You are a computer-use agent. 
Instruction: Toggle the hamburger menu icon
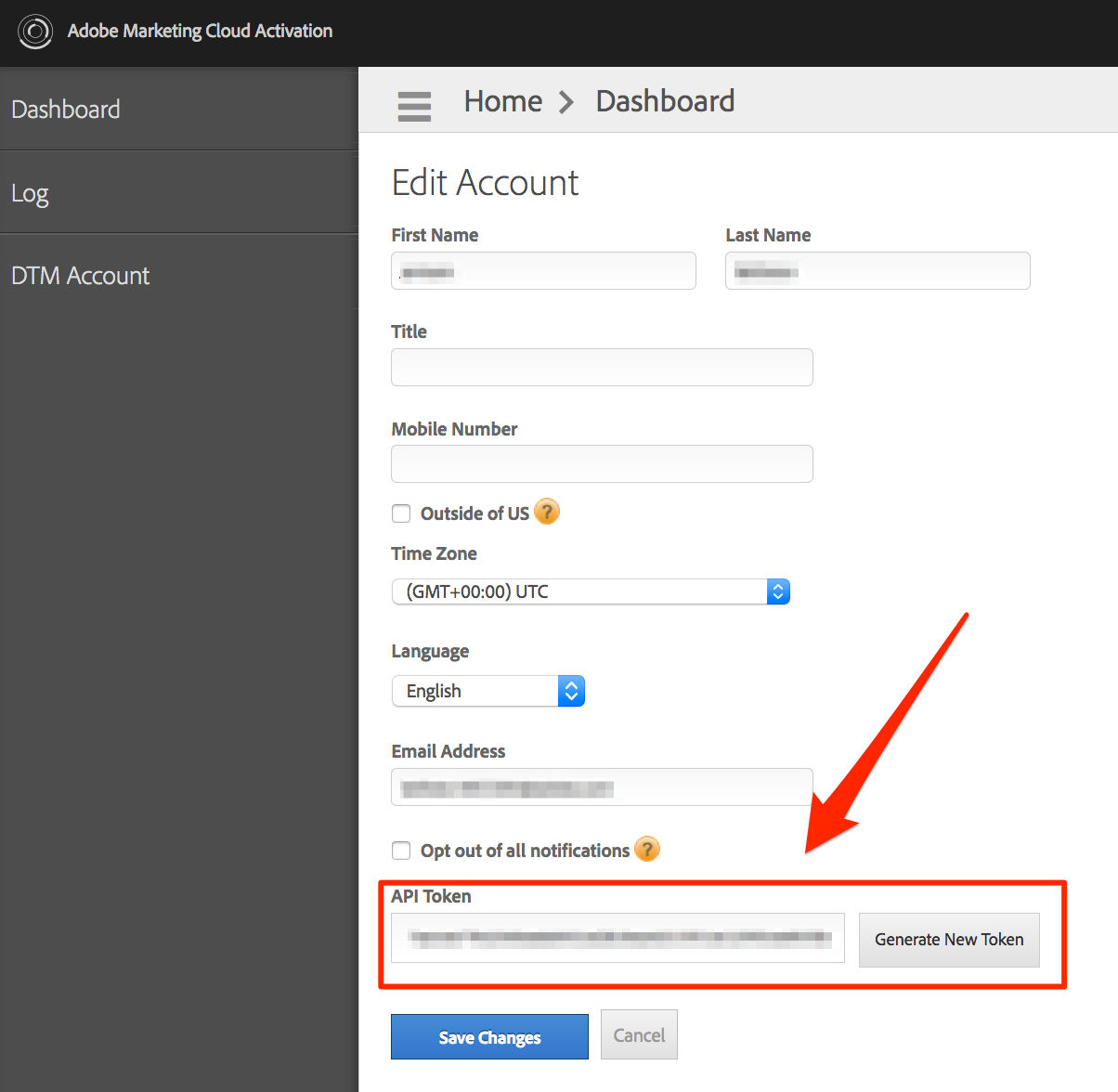tap(414, 106)
